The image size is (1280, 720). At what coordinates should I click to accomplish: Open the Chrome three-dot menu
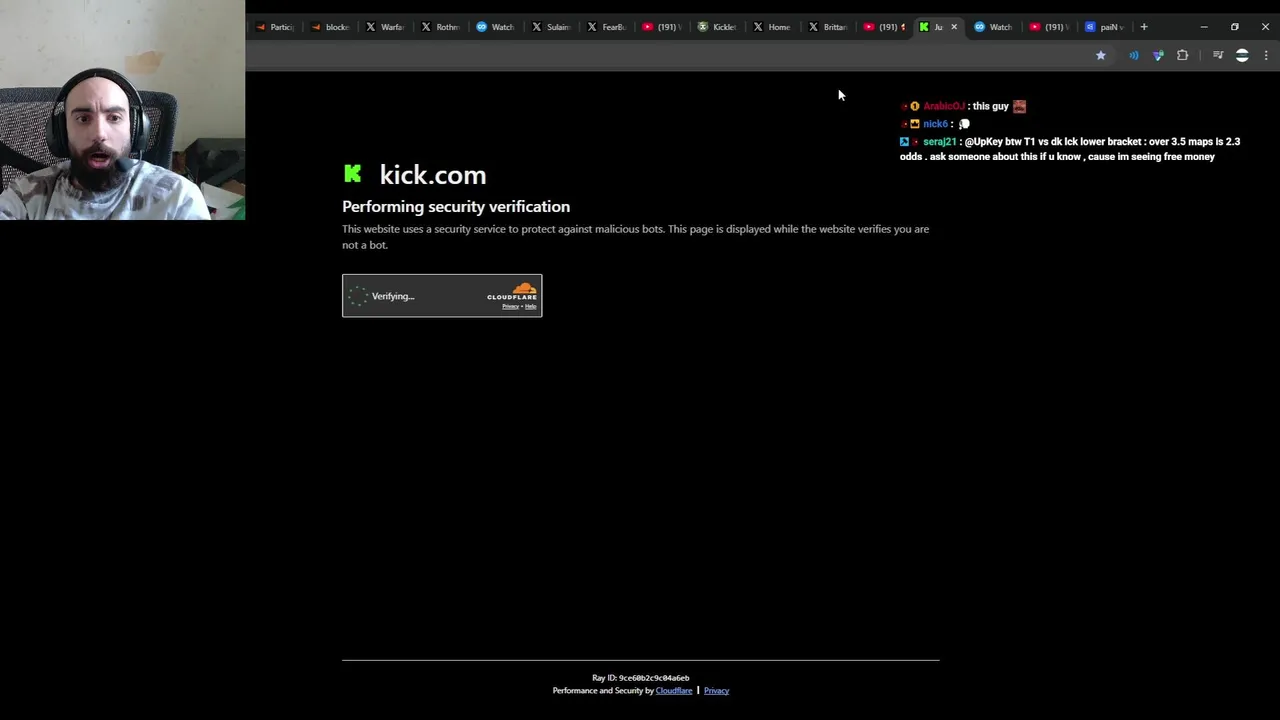tap(1266, 56)
